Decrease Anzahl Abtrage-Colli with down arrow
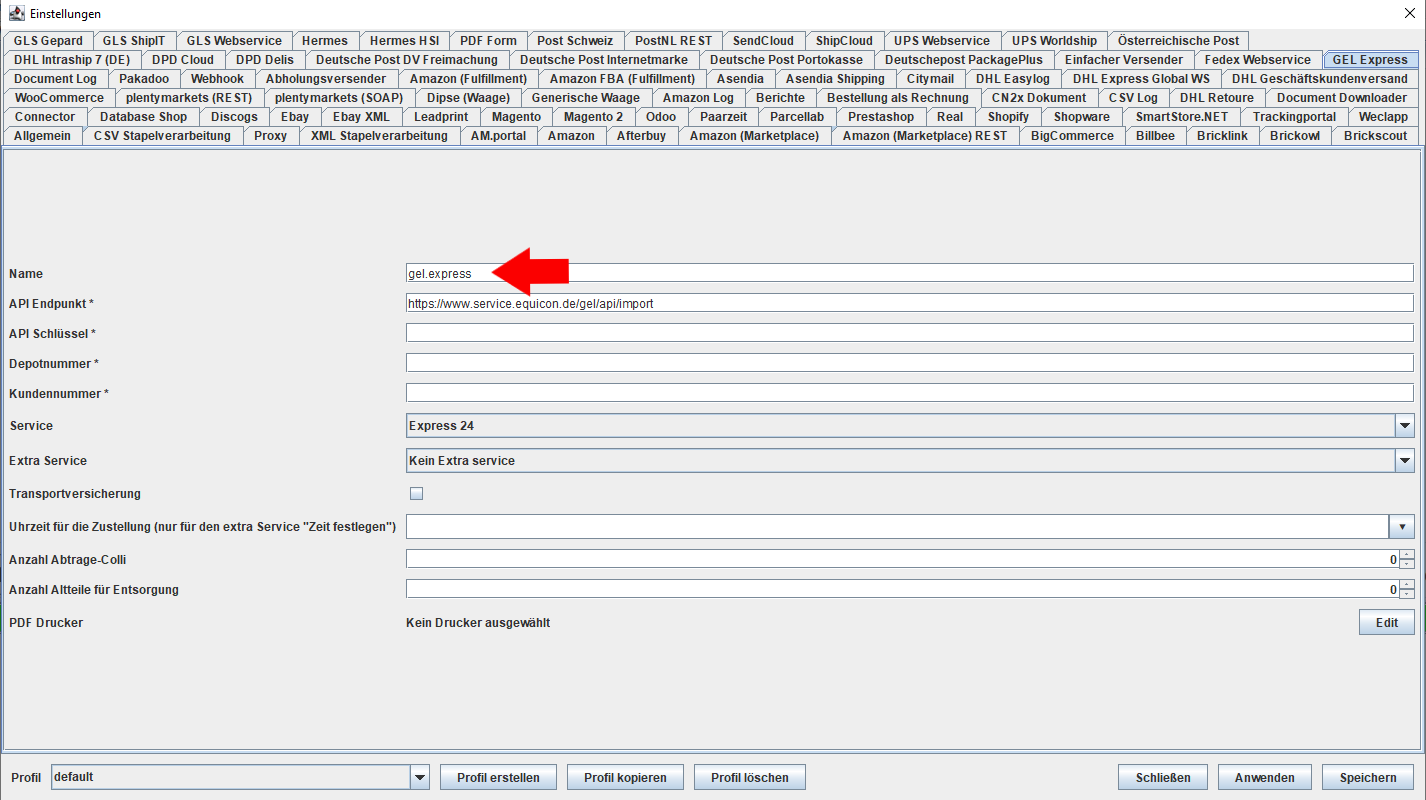 [1407, 564]
